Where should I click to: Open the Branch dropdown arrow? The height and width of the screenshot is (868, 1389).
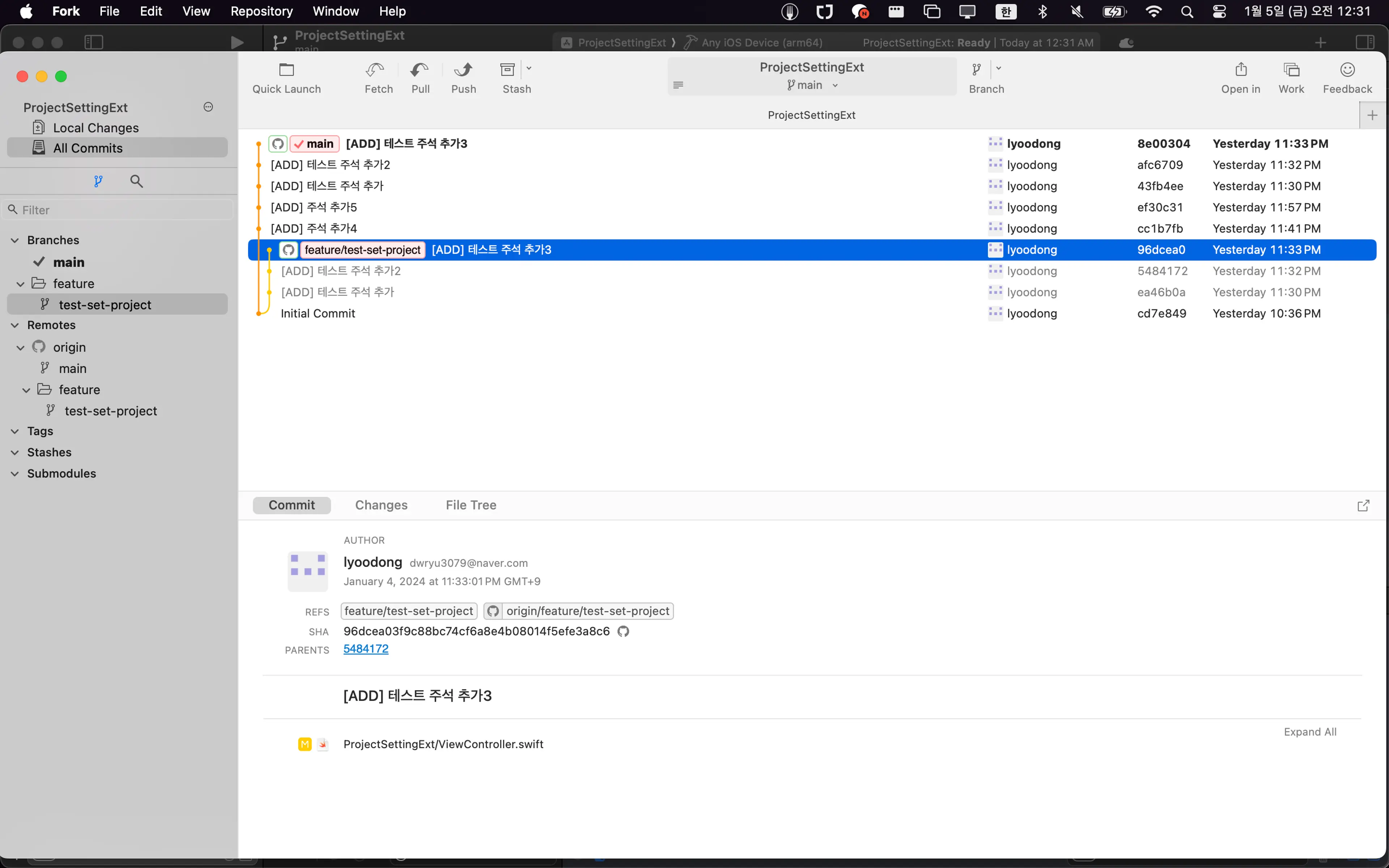(x=999, y=68)
